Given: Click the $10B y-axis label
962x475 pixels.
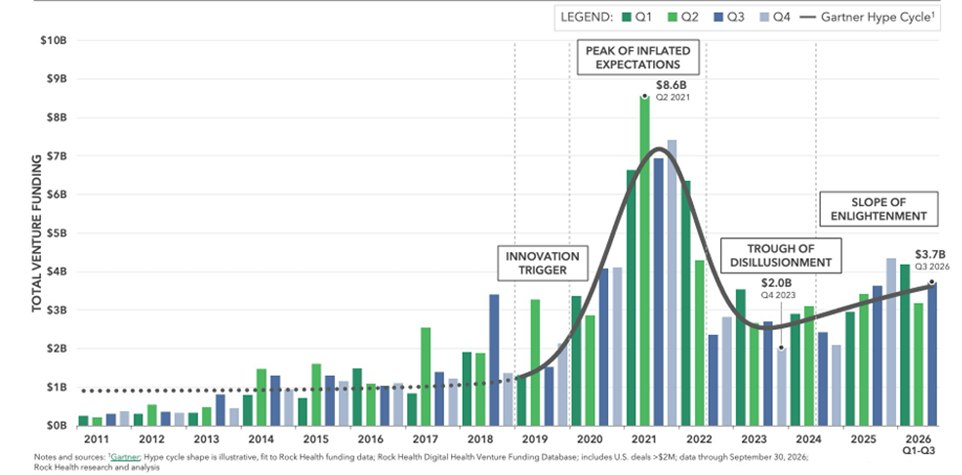Looking at the screenshot, I should tap(53, 41).
